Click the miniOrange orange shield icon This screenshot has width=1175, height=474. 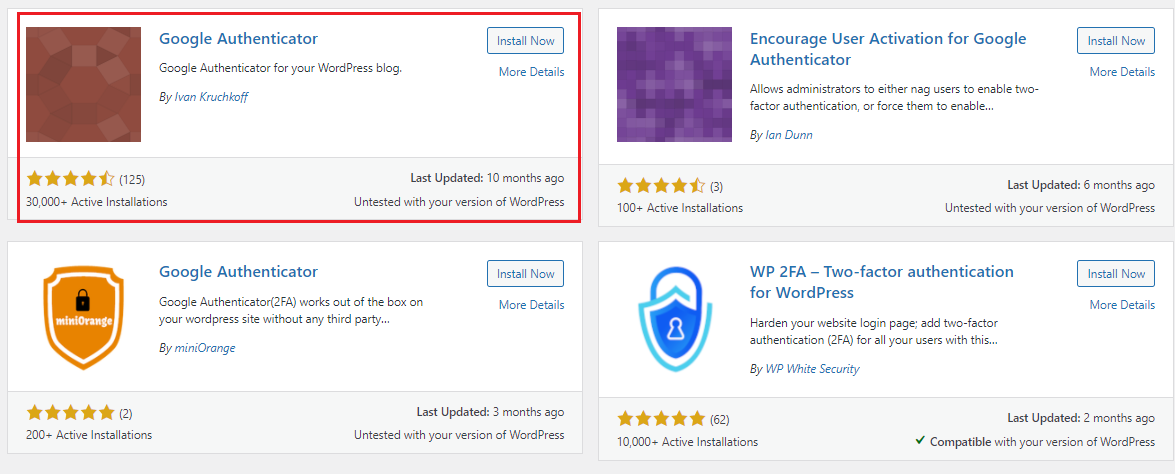(x=83, y=317)
